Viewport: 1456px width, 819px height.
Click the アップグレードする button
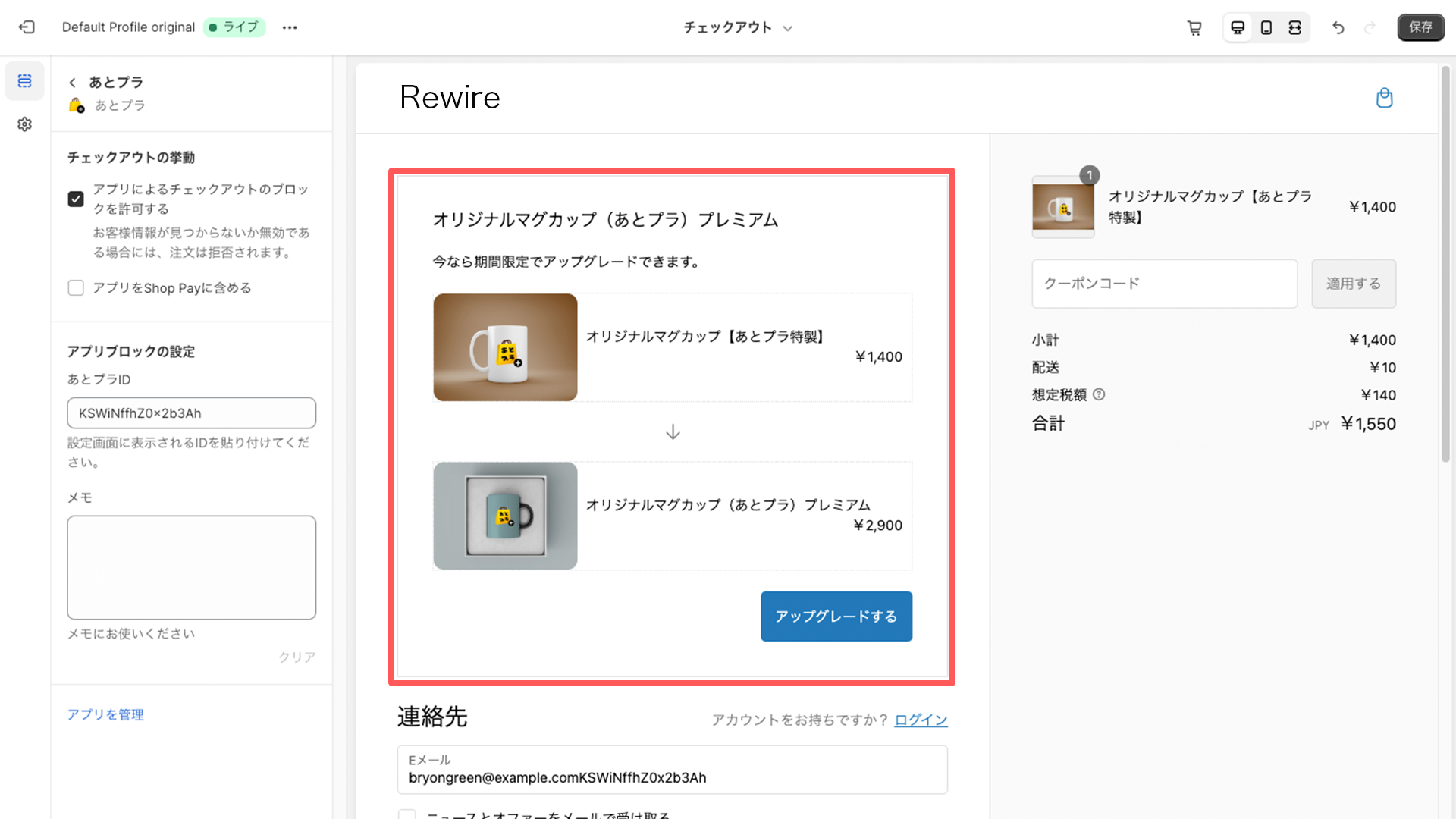pyautogui.click(x=836, y=617)
